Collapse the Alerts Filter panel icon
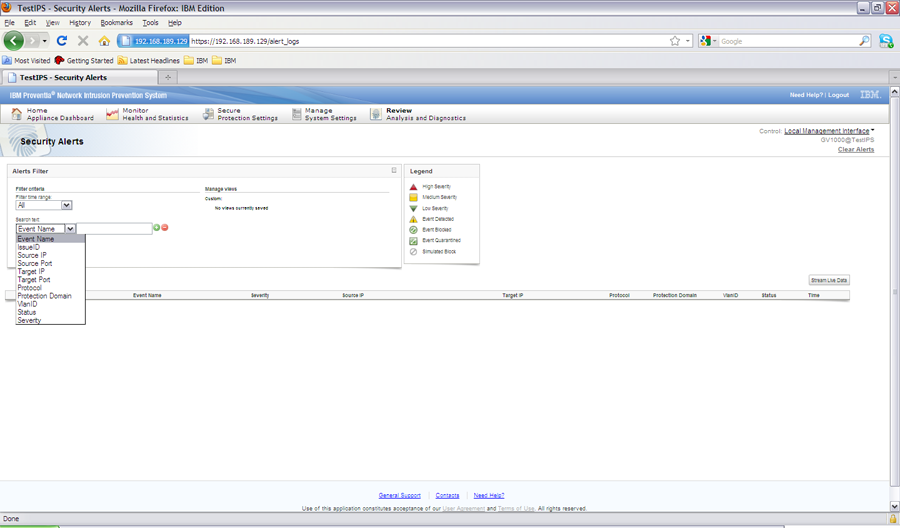900x528 pixels. click(394, 170)
